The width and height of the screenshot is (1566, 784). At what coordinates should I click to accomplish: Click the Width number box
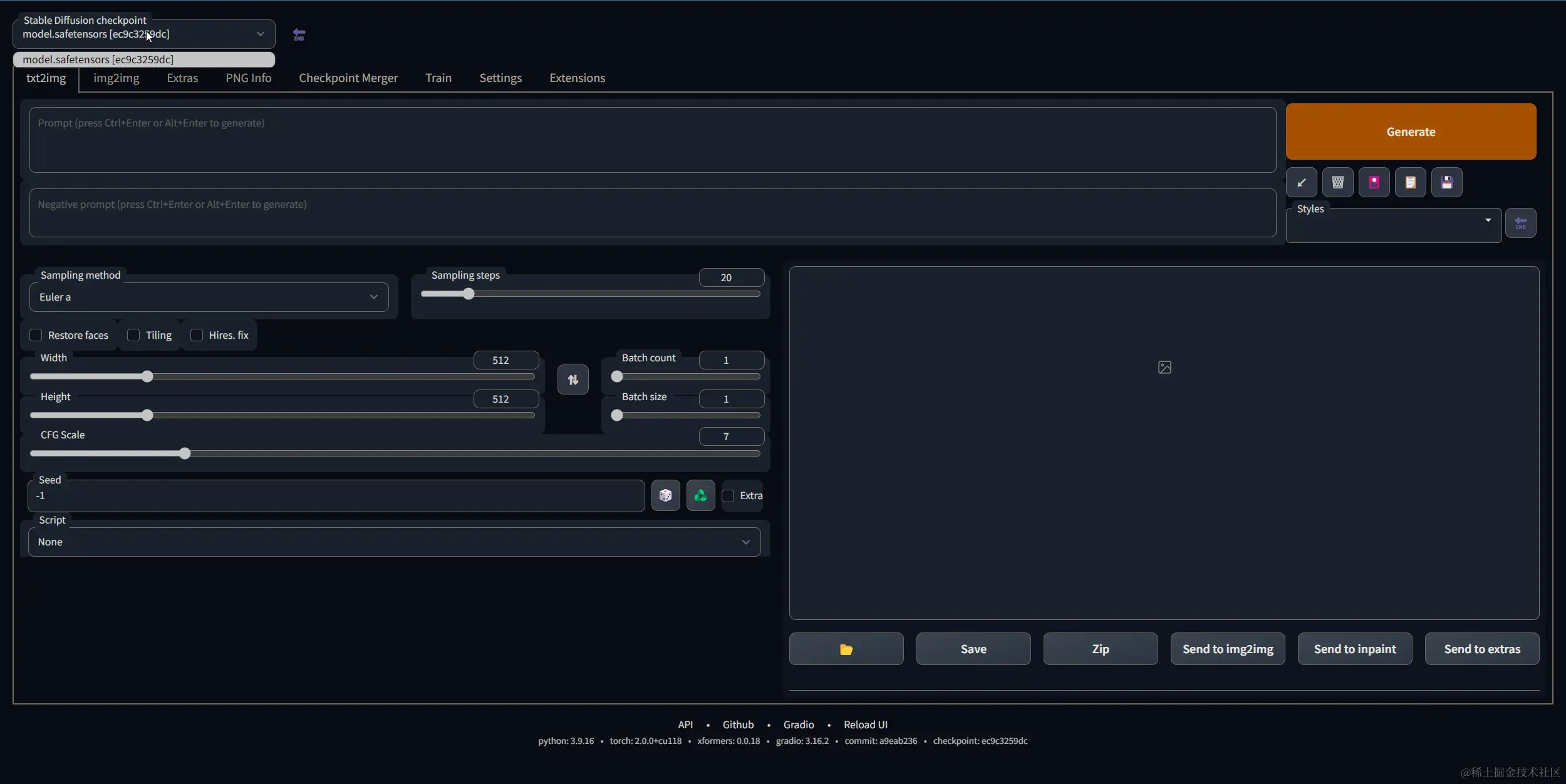point(506,360)
